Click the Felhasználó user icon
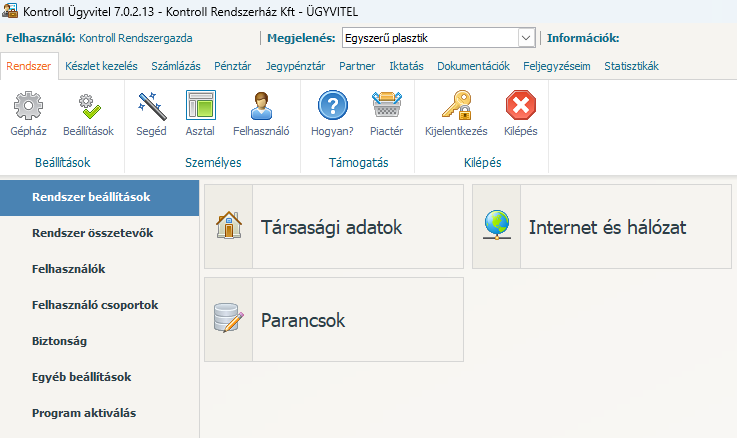 [x=261, y=107]
